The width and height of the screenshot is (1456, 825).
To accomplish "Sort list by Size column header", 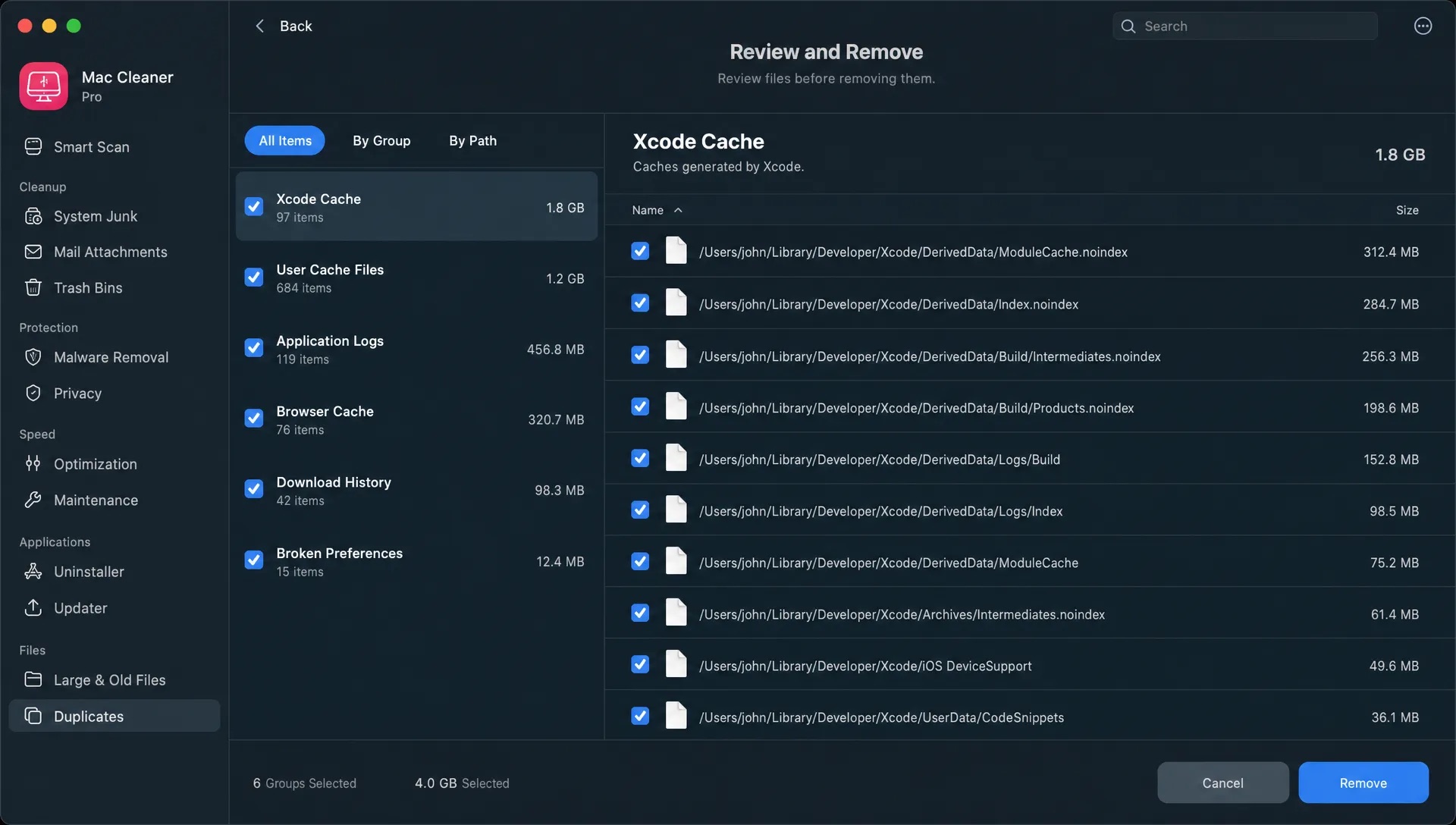I will (x=1407, y=210).
